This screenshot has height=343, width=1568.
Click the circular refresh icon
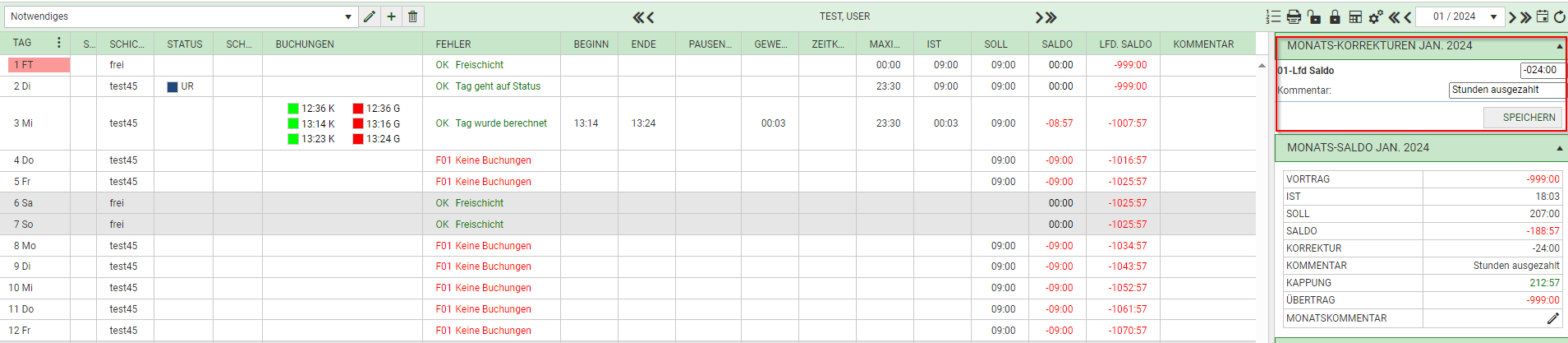tap(1559, 16)
